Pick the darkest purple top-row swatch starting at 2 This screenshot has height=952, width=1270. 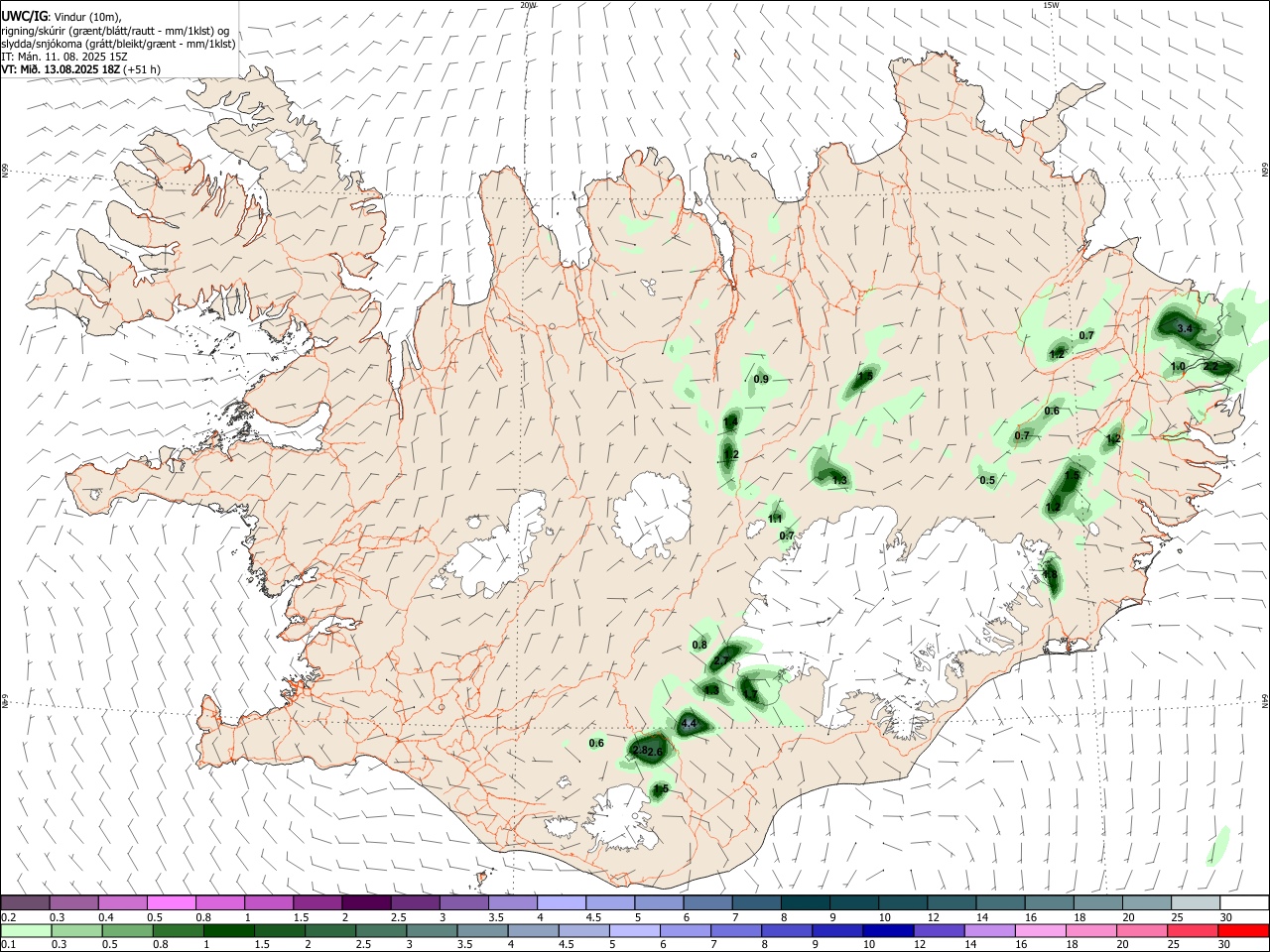pos(366,902)
